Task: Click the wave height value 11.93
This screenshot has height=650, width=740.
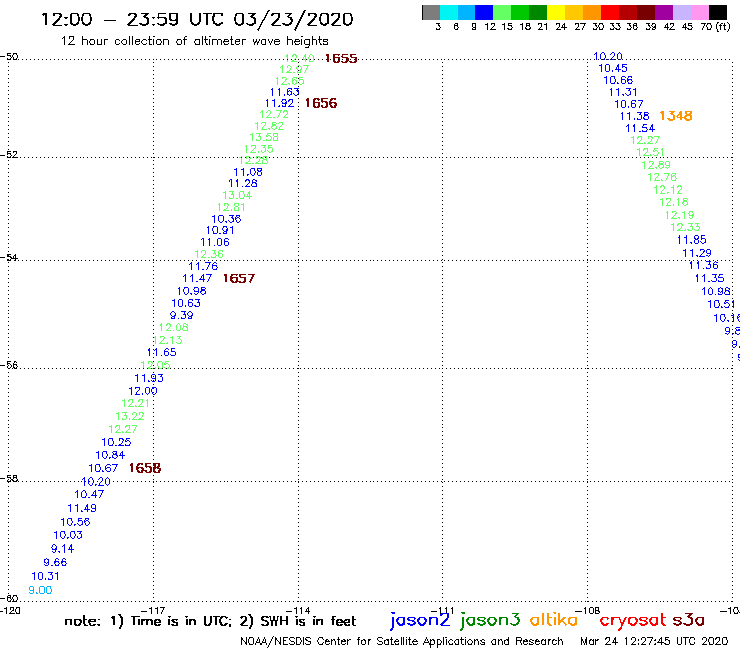Action: click(149, 378)
